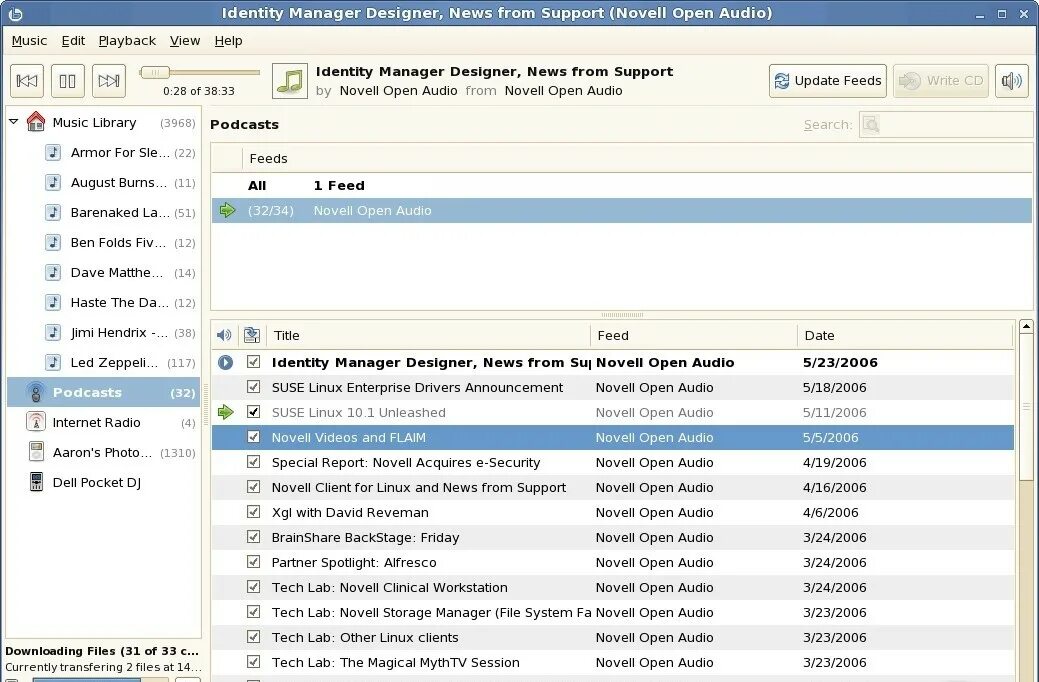Click the music note album art icon
The image size is (1039, 682).
point(290,81)
